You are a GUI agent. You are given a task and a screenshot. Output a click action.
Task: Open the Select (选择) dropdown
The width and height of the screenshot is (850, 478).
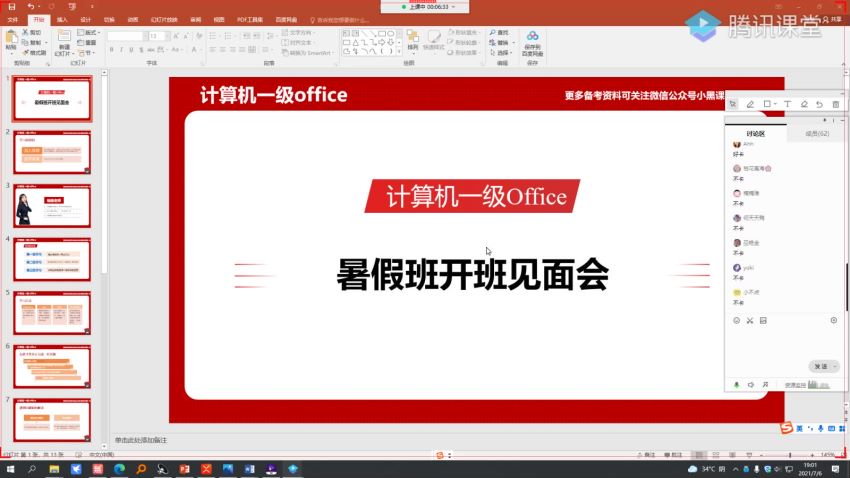[x=502, y=53]
